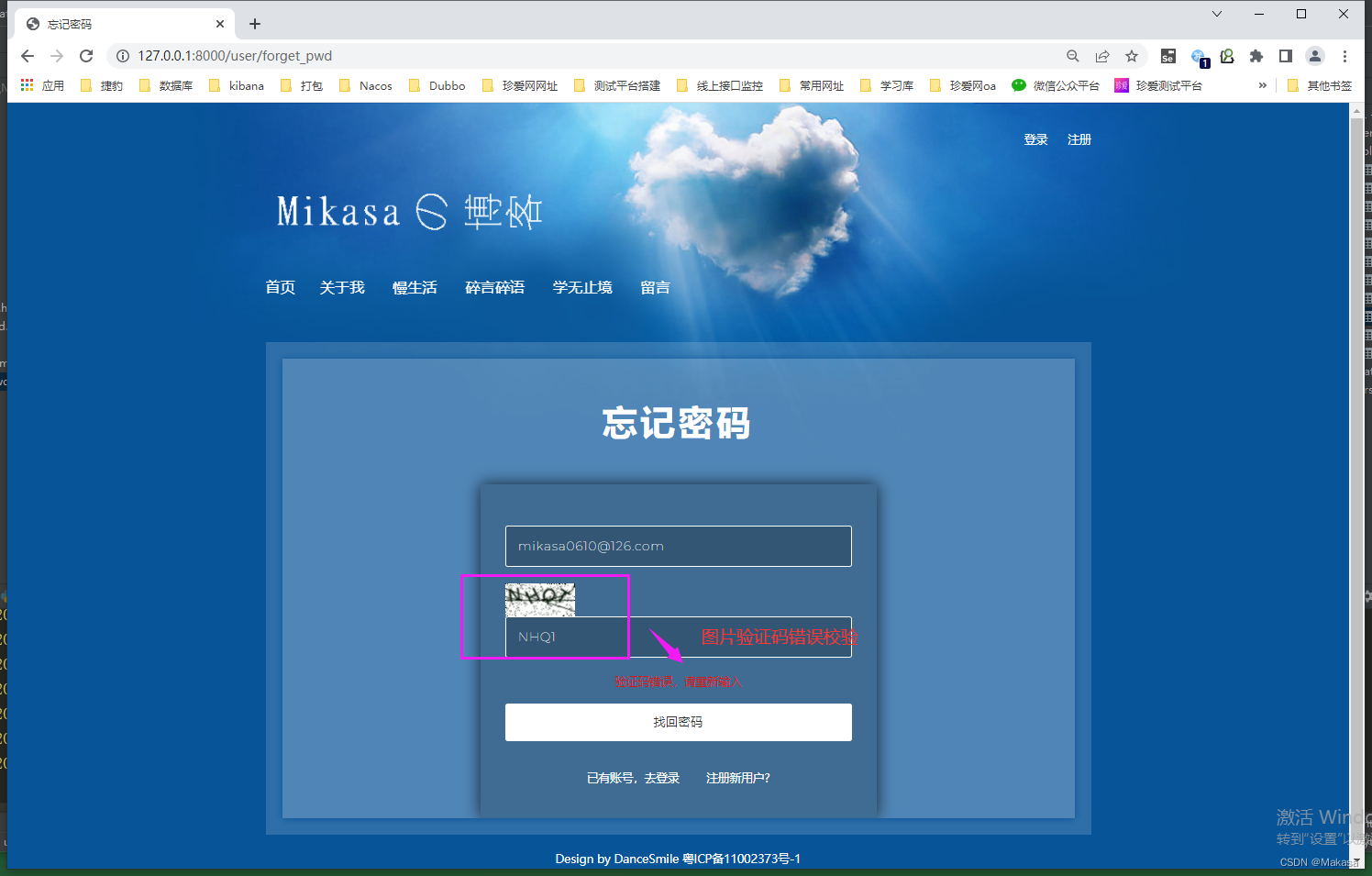The image size is (1372, 876).
Task: Minimize the Chrome window
Action: pyautogui.click(x=1259, y=14)
